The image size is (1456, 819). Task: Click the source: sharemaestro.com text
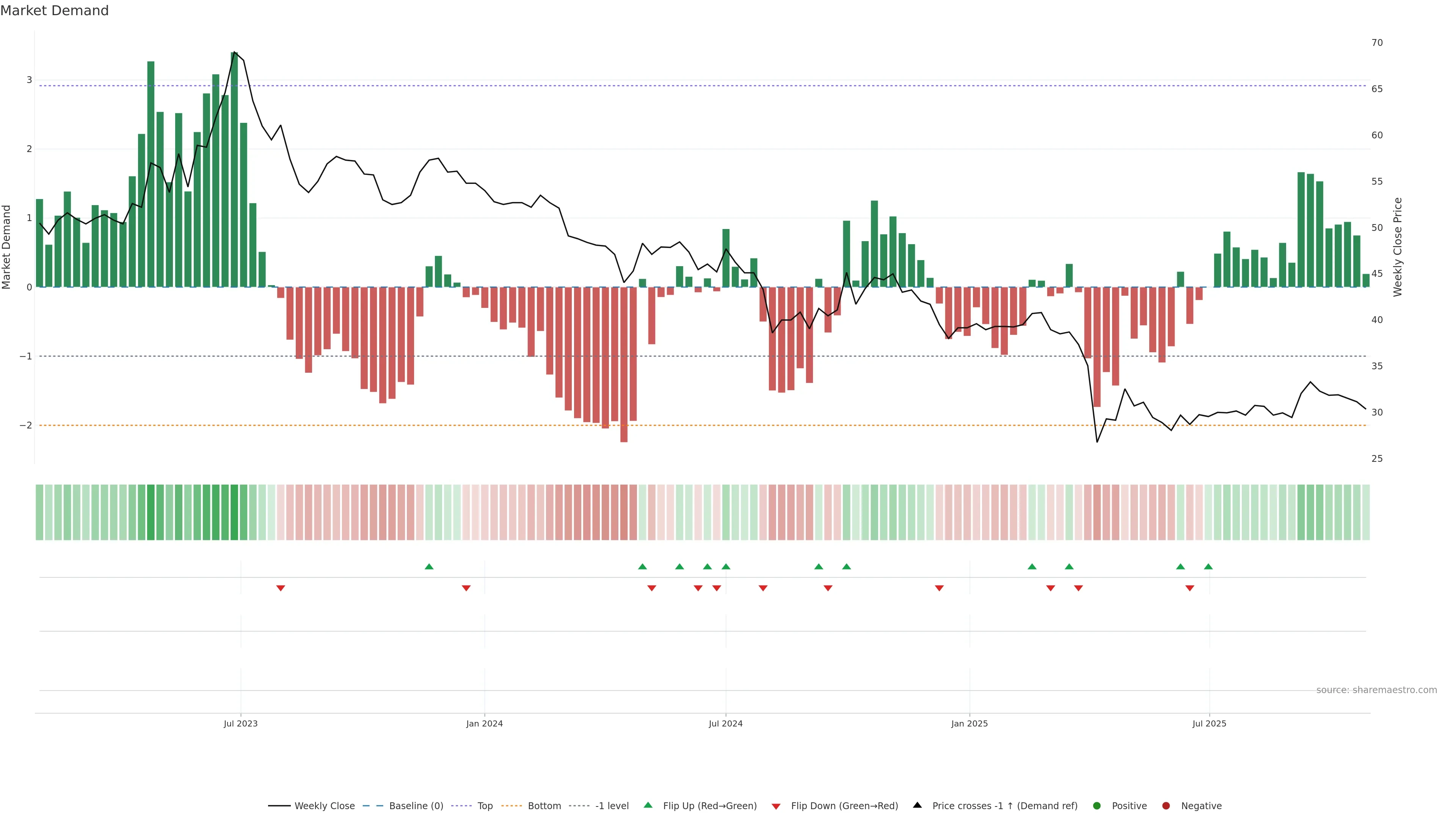click(1376, 690)
